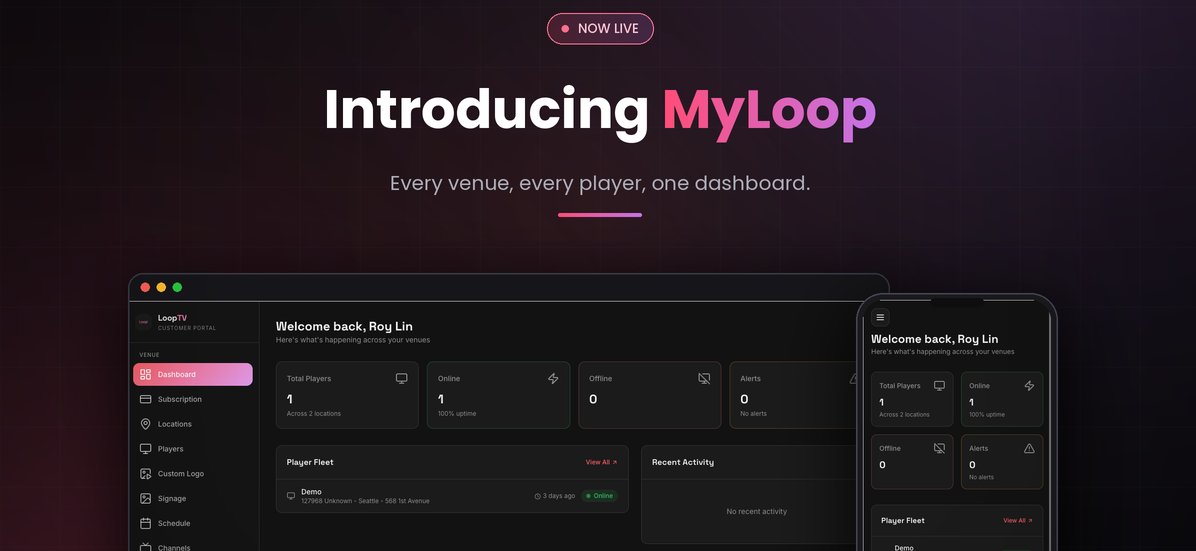Screen dimensions: 1196x551
Task: Click View All in phone Player Fleet
Action: (1018, 520)
